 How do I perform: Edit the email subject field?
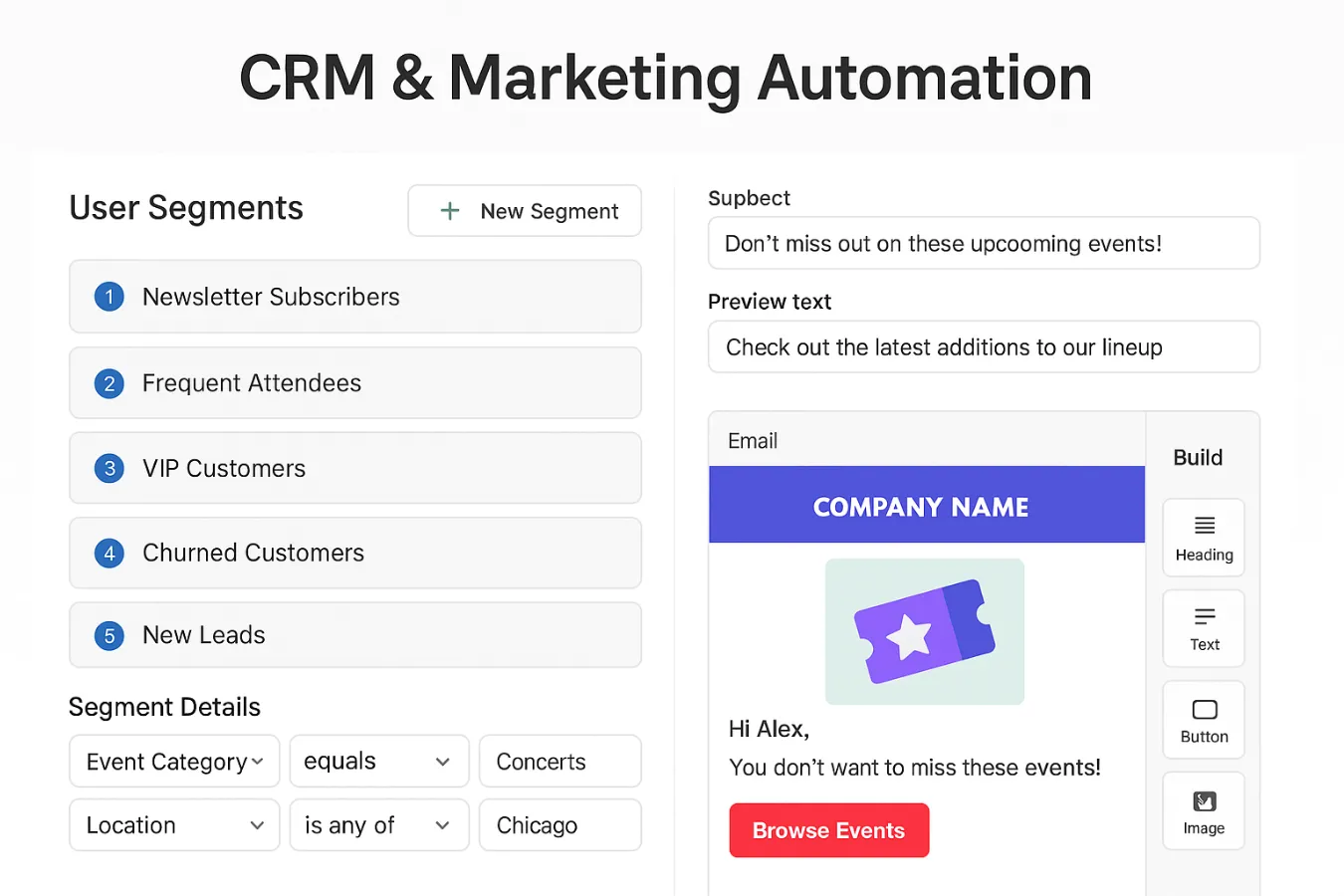pyautogui.click(x=984, y=243)
